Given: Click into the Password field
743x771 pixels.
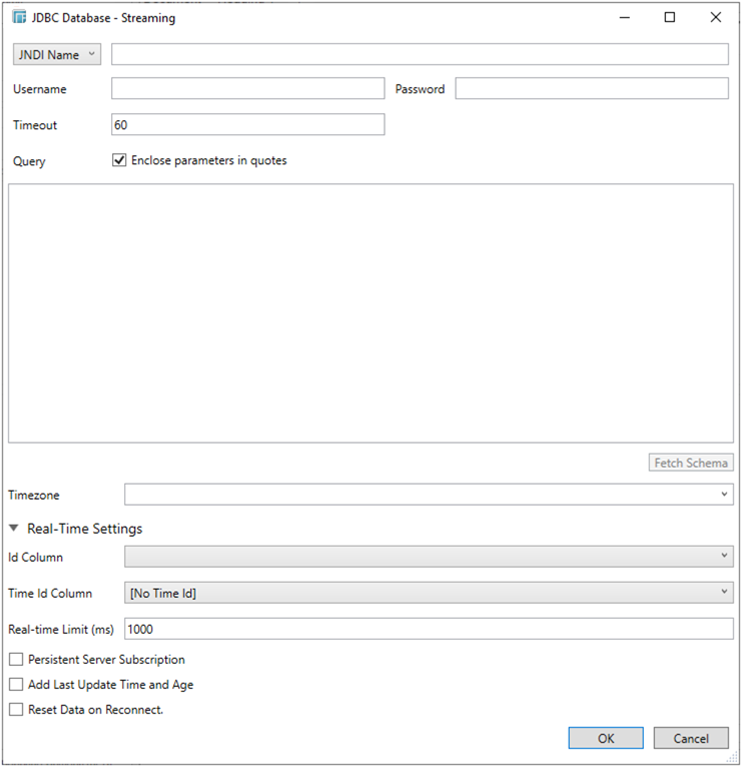Looking at the screenshot, I should click(591, 89).
